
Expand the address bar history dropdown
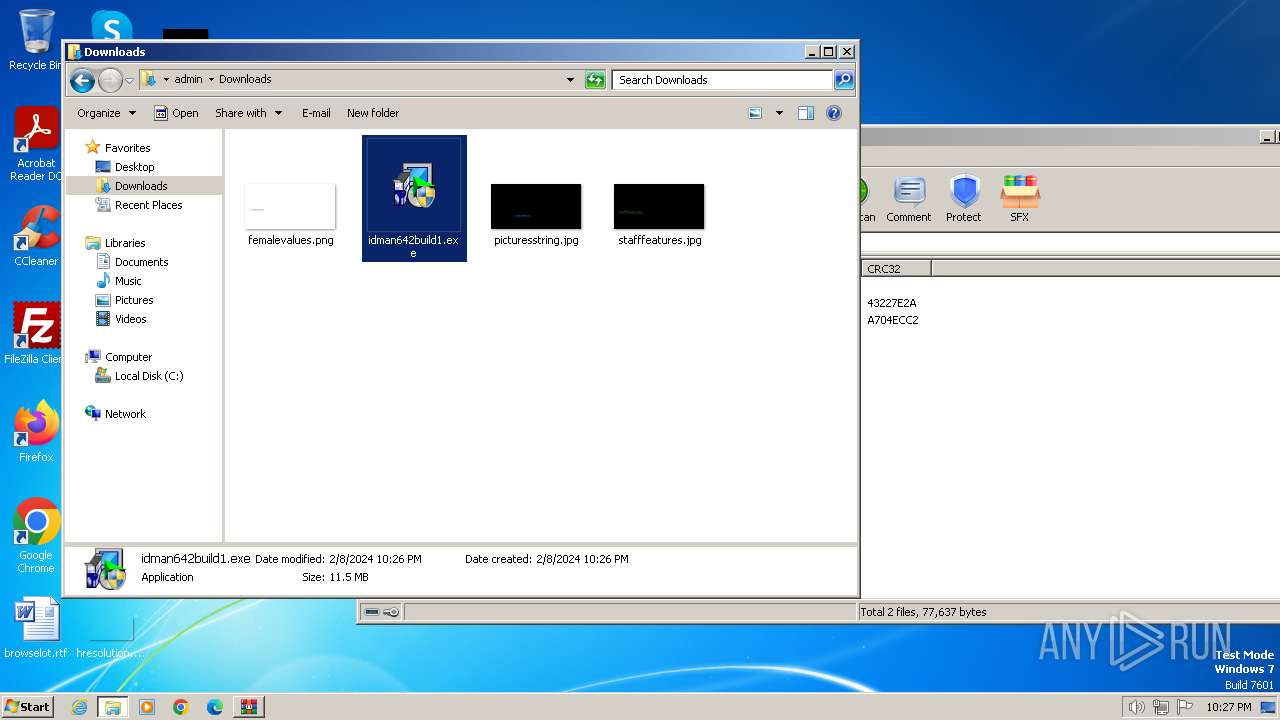coord(570,80)
